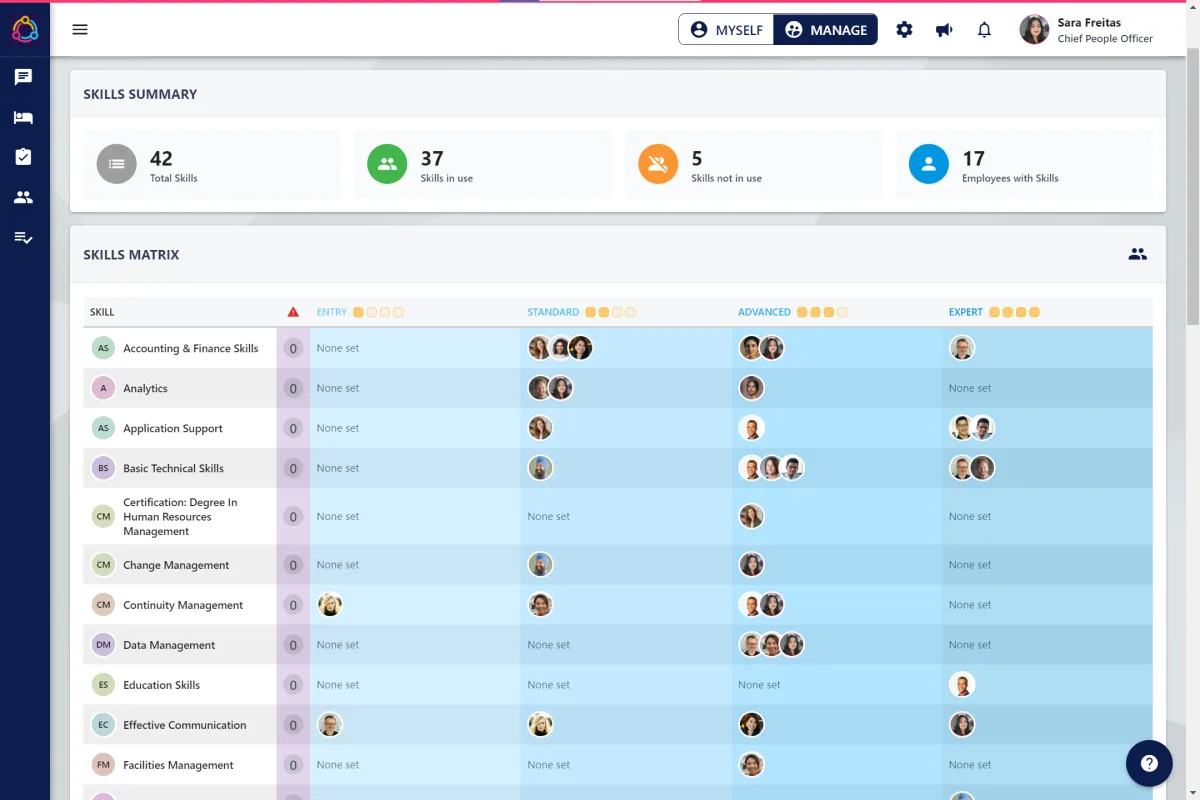1200x800 pixels.
Task: Open Certification: Degree In Human Resources Management
Action: 180,517
